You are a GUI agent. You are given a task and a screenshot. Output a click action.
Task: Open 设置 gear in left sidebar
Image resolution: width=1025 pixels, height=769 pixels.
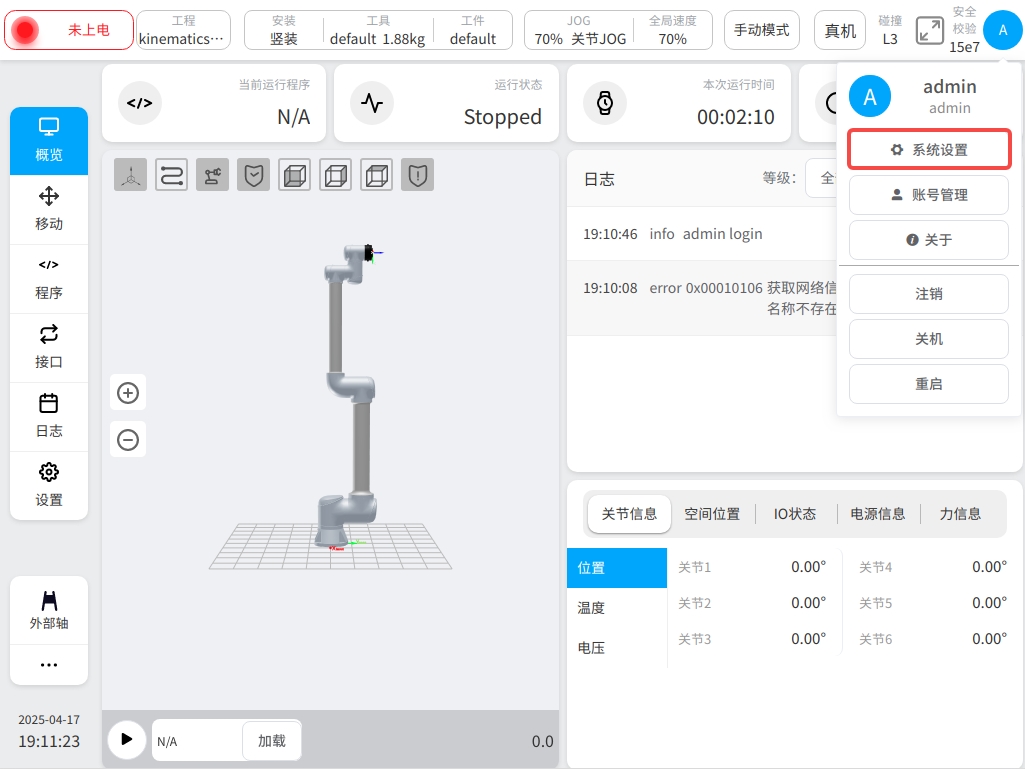(x=49, y=484)
